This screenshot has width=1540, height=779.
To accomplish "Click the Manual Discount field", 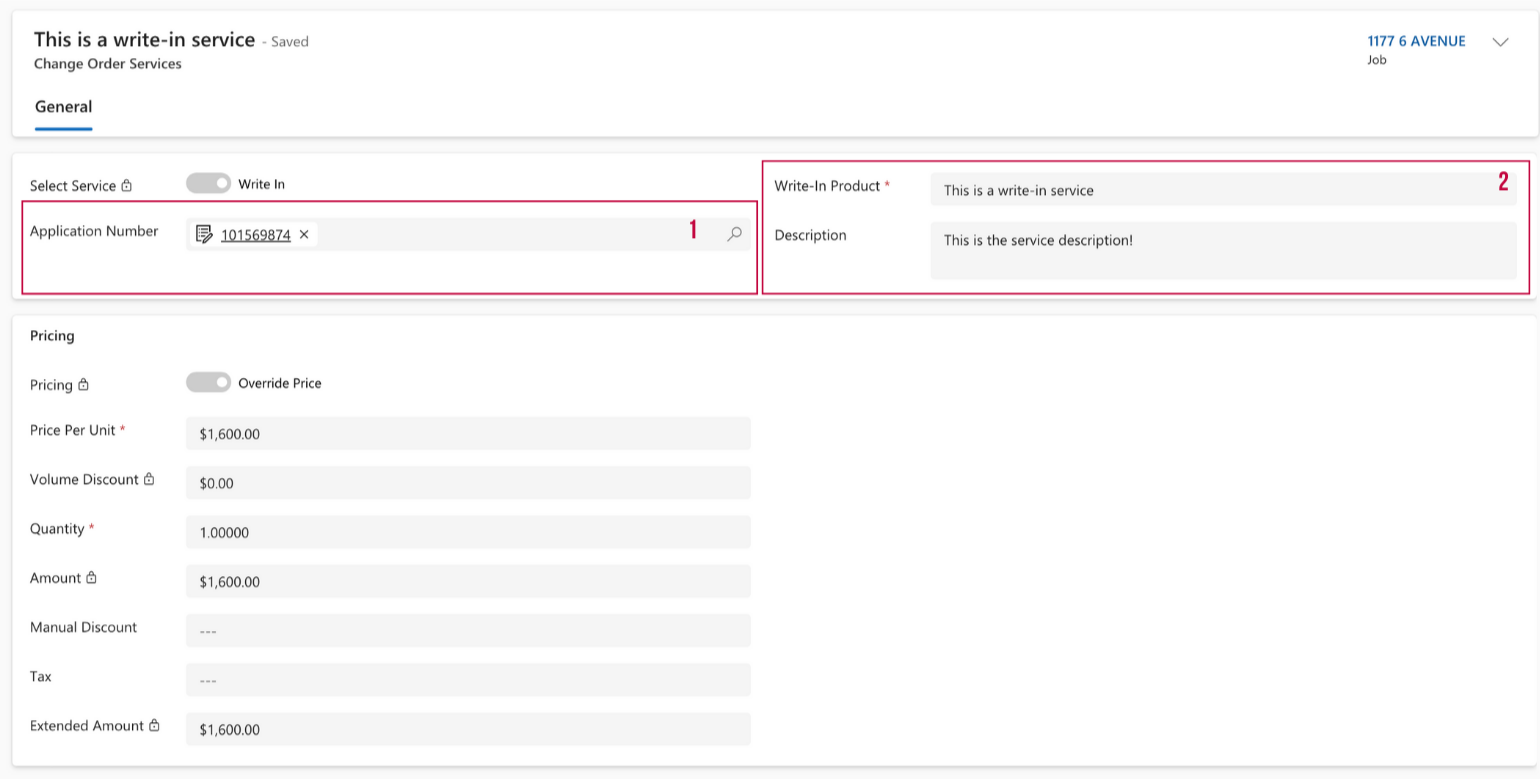I will click(467, 631).
